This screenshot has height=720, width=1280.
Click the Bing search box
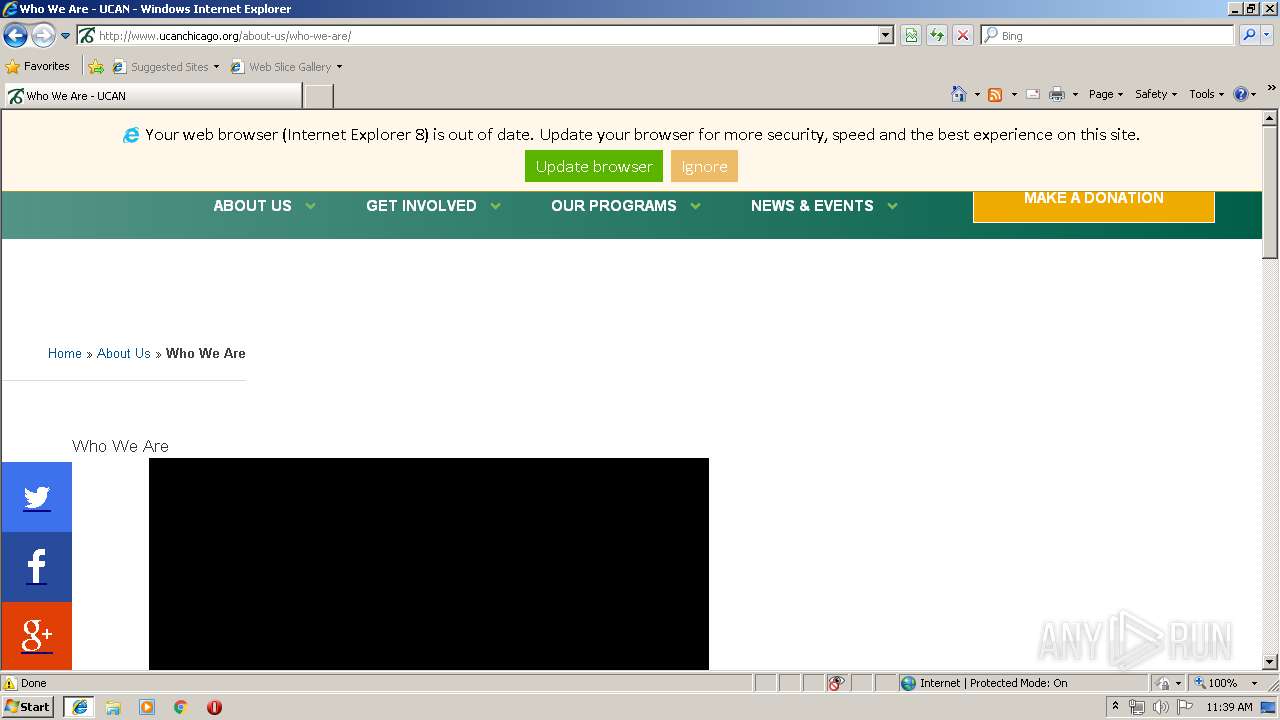coord(1107,35)
